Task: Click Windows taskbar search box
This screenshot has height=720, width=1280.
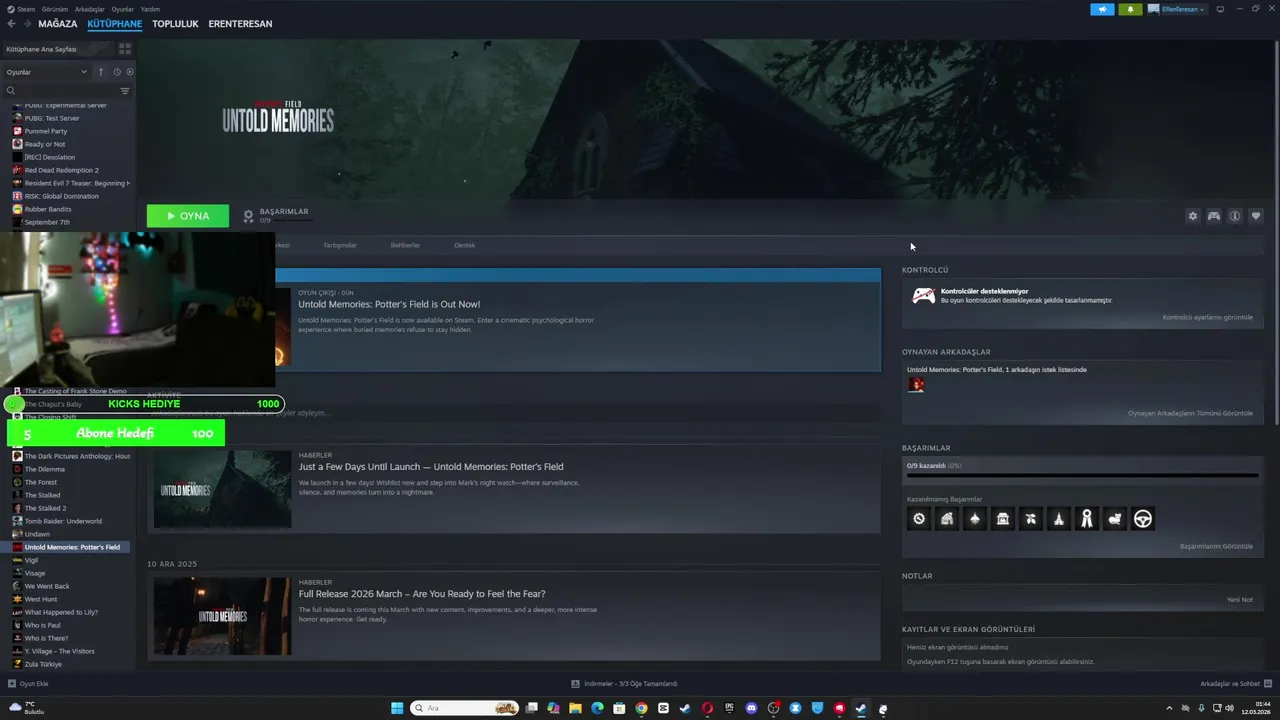Action: click(x=464, y=708)
